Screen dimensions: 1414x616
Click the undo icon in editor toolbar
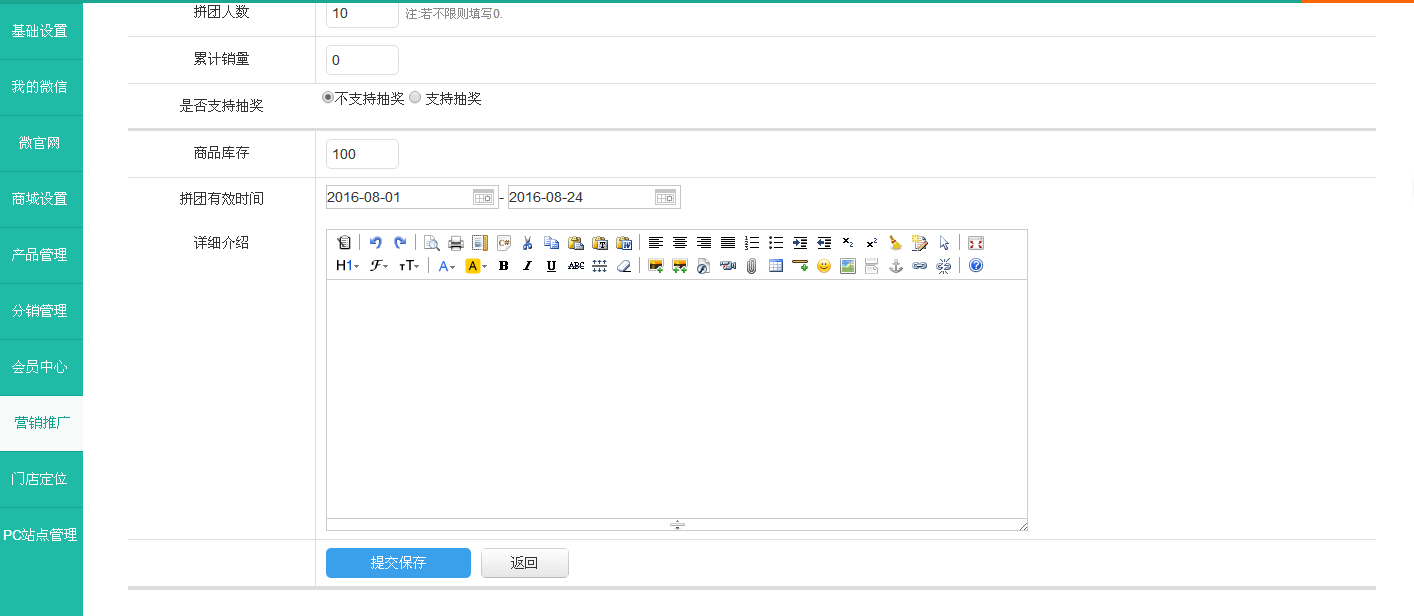pos(376,242)
